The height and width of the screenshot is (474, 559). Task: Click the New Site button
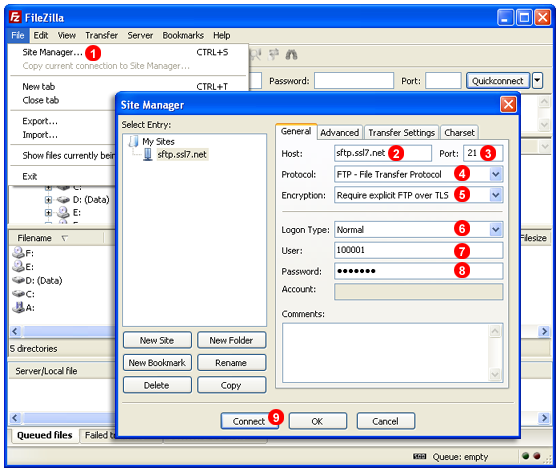click(x=157, y=340)
